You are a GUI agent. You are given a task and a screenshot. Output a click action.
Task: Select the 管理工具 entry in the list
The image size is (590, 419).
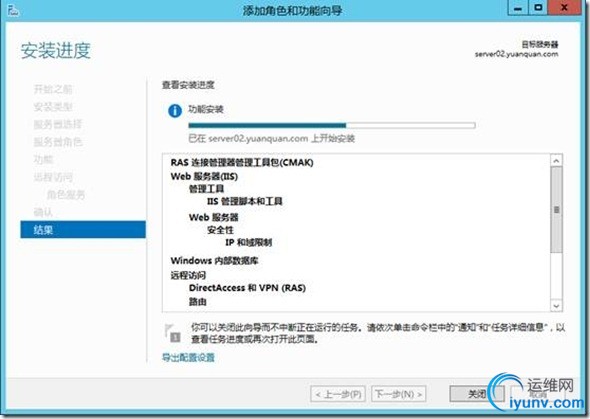[x=206, y=189]
